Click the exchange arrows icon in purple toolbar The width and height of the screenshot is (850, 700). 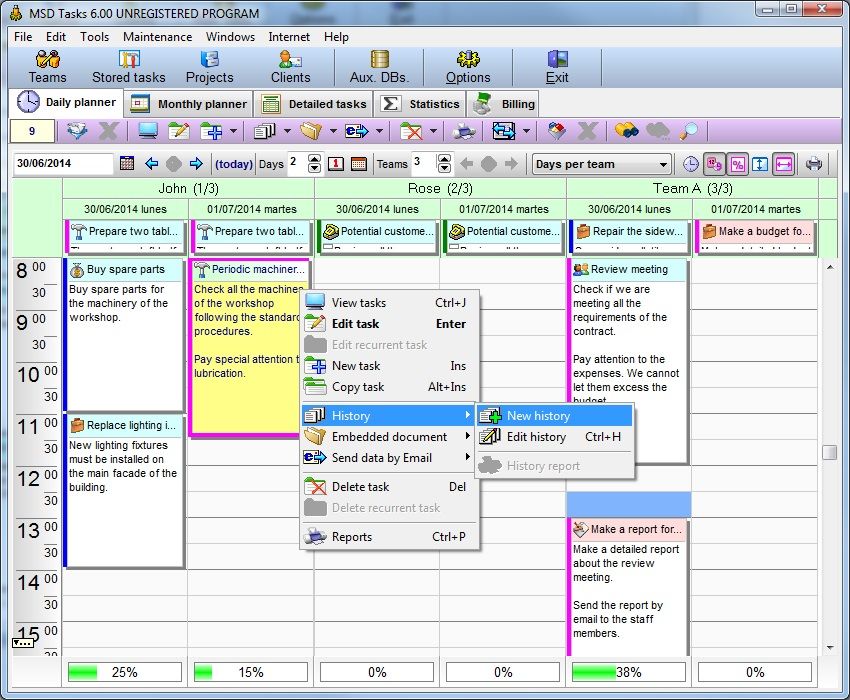(504, 131)
